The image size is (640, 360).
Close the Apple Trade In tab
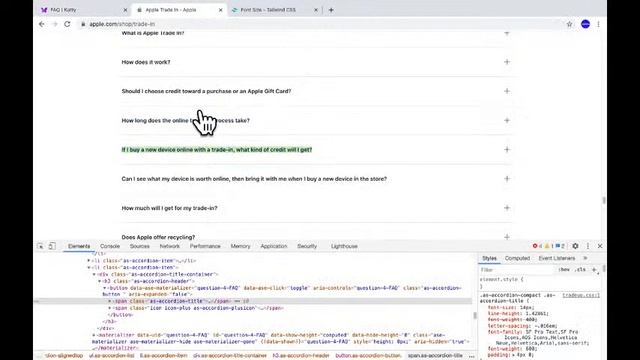click(220, 10)
